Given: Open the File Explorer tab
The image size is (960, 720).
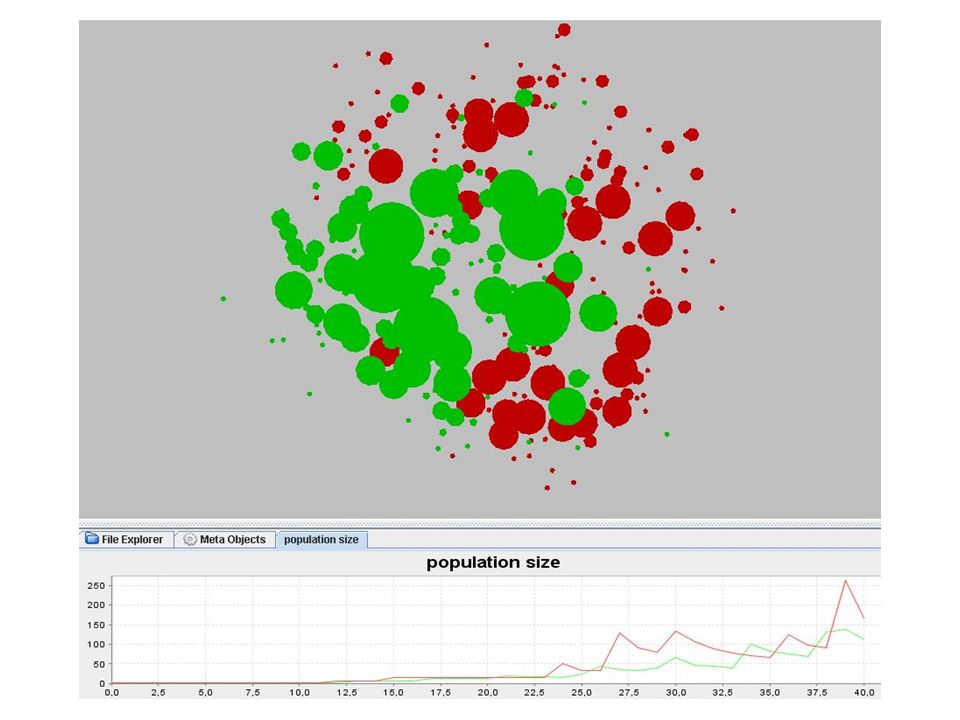Looking at the screenshot, I should pyautogui.click(x=126, y=539).
